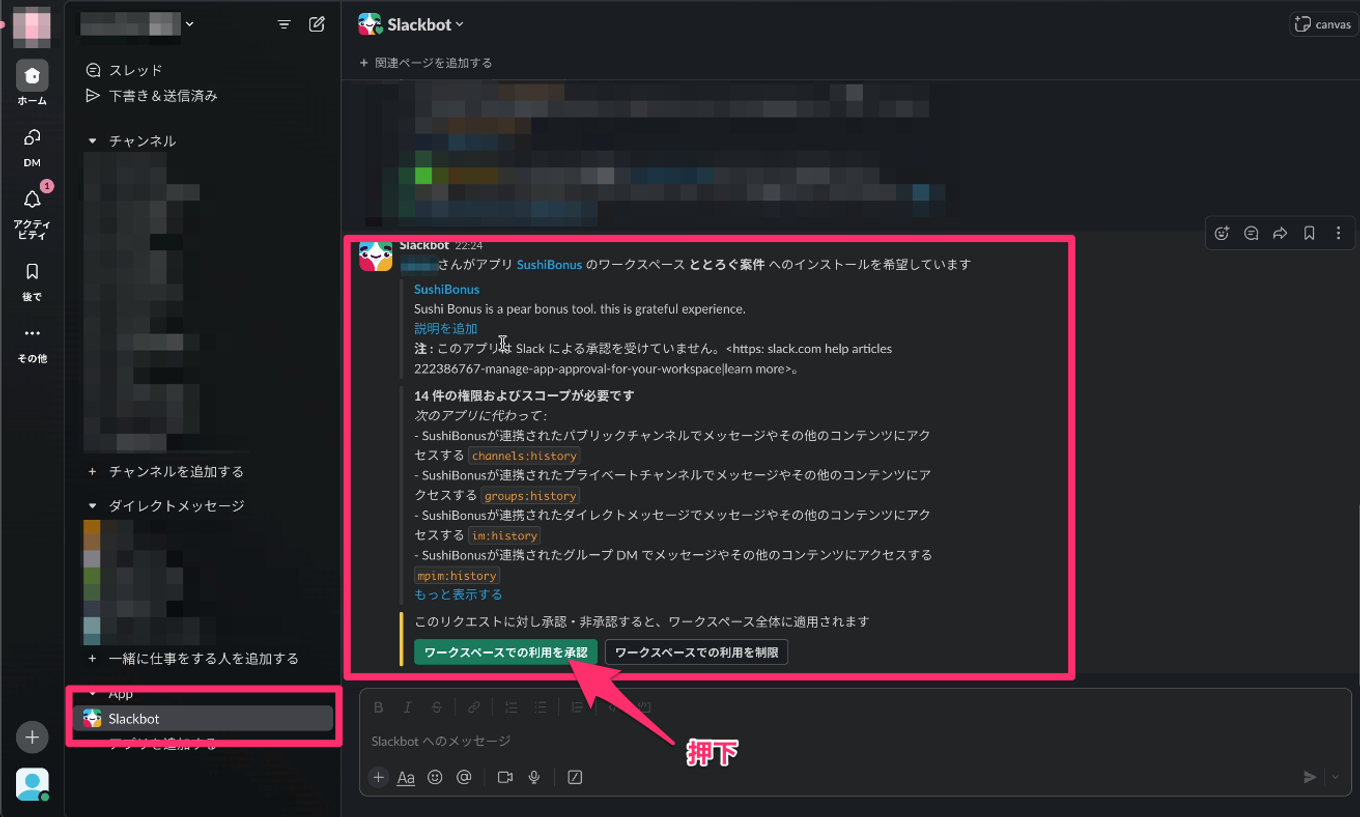Click the Slackbot message input field
Image resolution: width=1360 pixels, height=817 pixels.
(855, 741)
